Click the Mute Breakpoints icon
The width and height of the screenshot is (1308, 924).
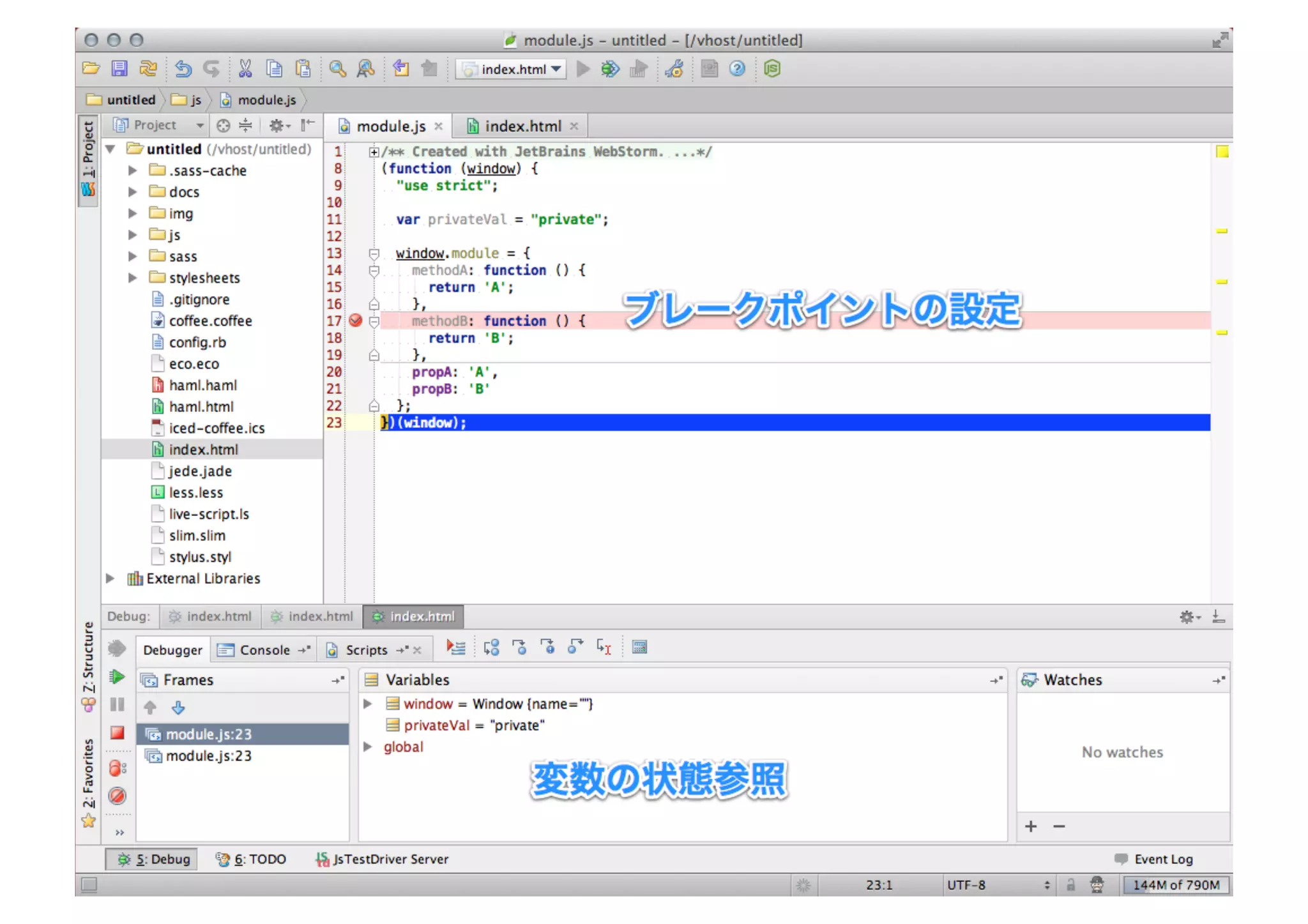point(117,796)
